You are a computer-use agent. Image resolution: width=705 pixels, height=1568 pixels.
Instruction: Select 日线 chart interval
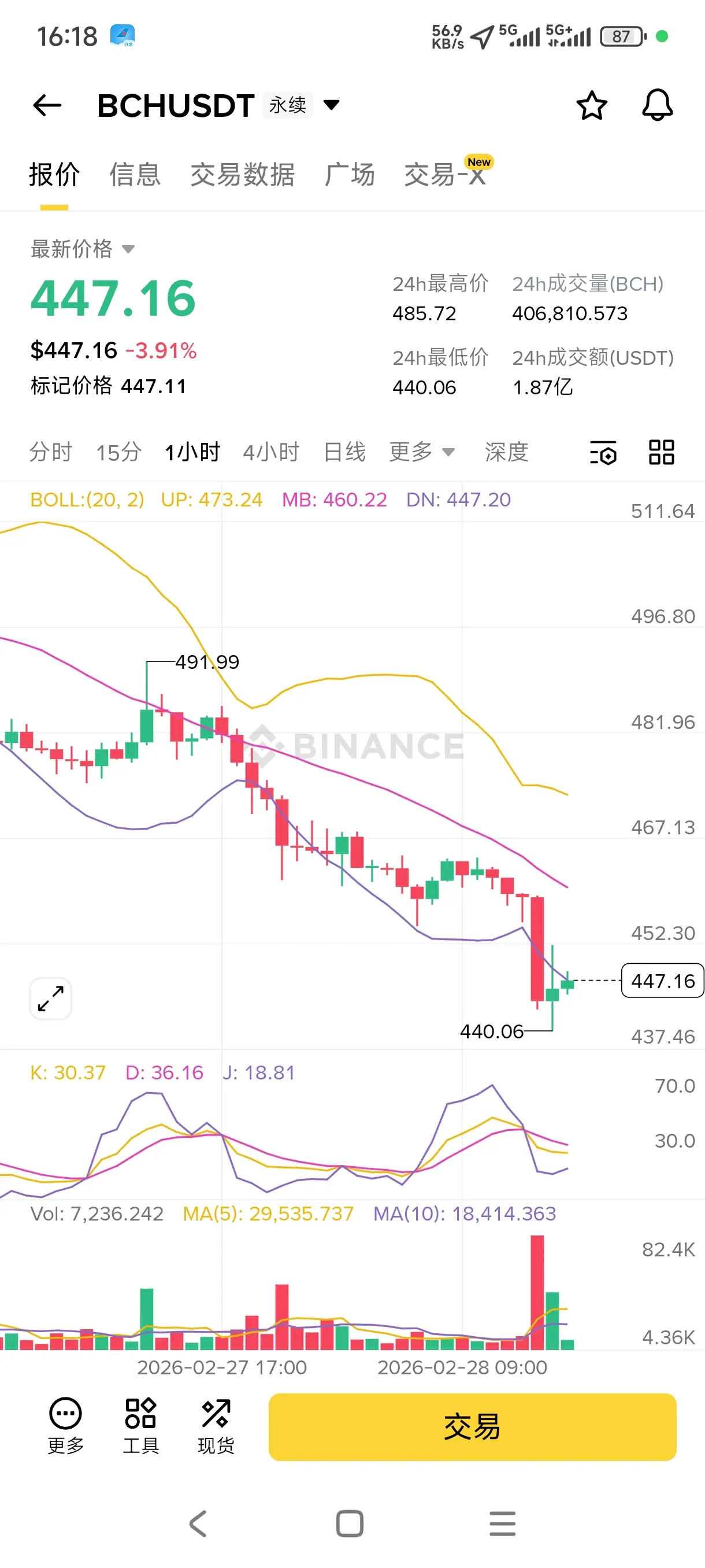[x=344, y=452]
